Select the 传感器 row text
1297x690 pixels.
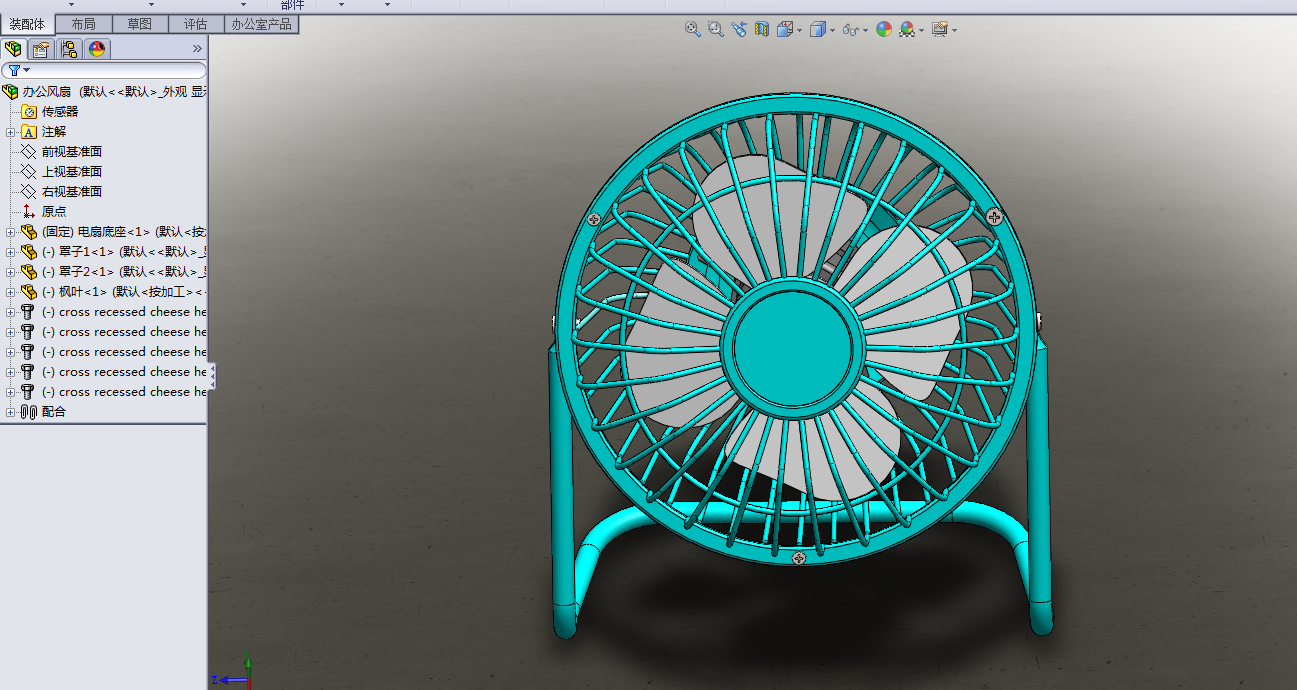(x=60, y=112)
